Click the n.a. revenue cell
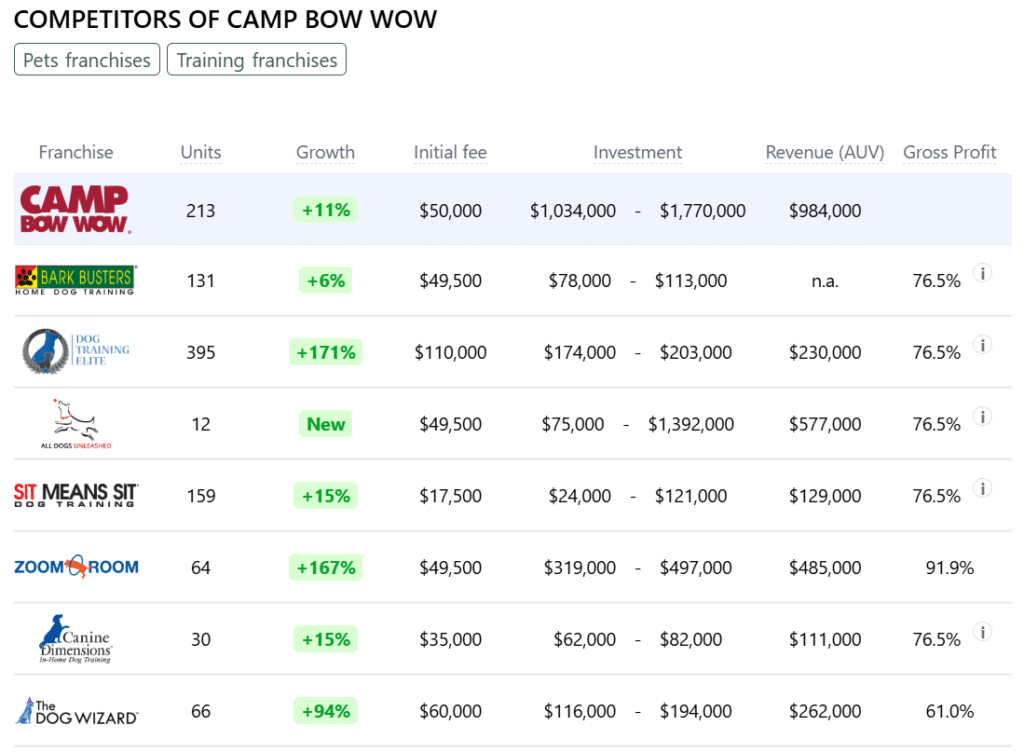The width and height of the screenshot is (1024, 753). [x=825, y=281]
